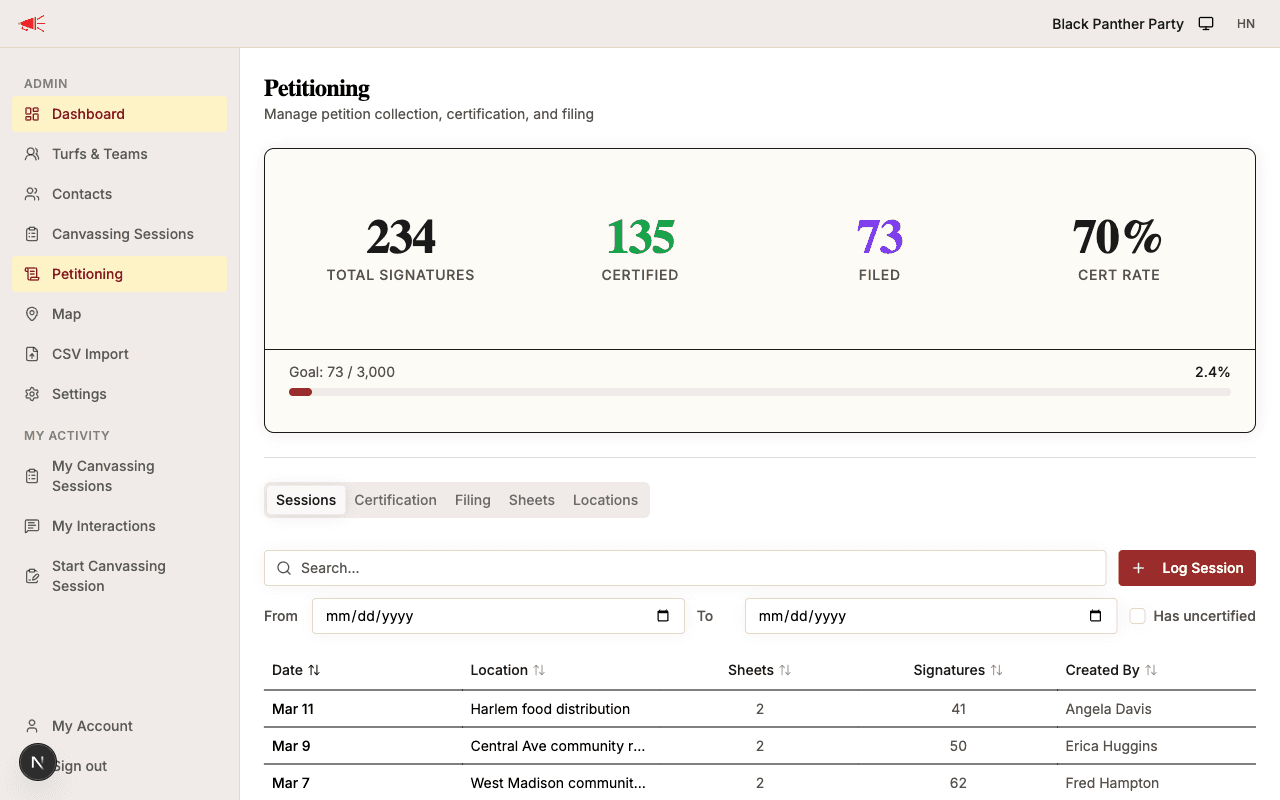Enable the Has uncertified checkbox
The image size is (1280, 800).
point(1137,616)
